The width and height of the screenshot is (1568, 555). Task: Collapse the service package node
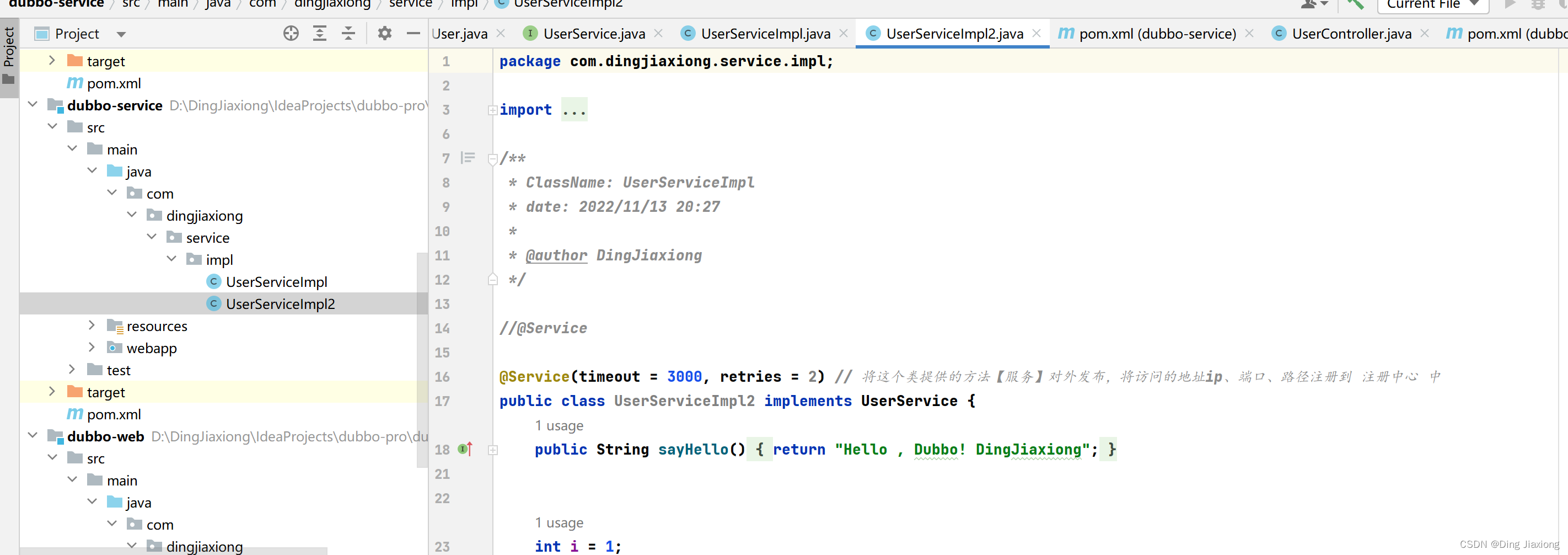point(152,237)
